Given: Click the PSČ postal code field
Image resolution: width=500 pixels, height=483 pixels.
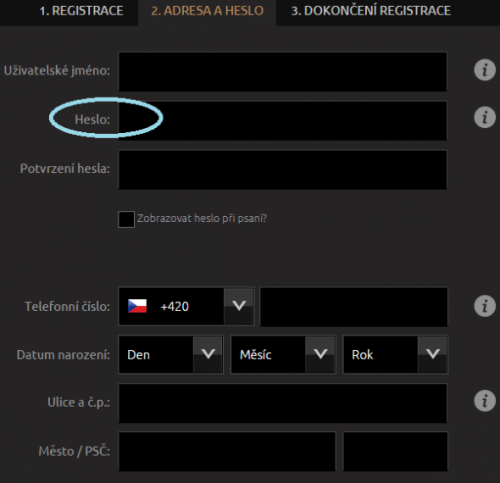Looking at the screenshot, I should [395, 451].
